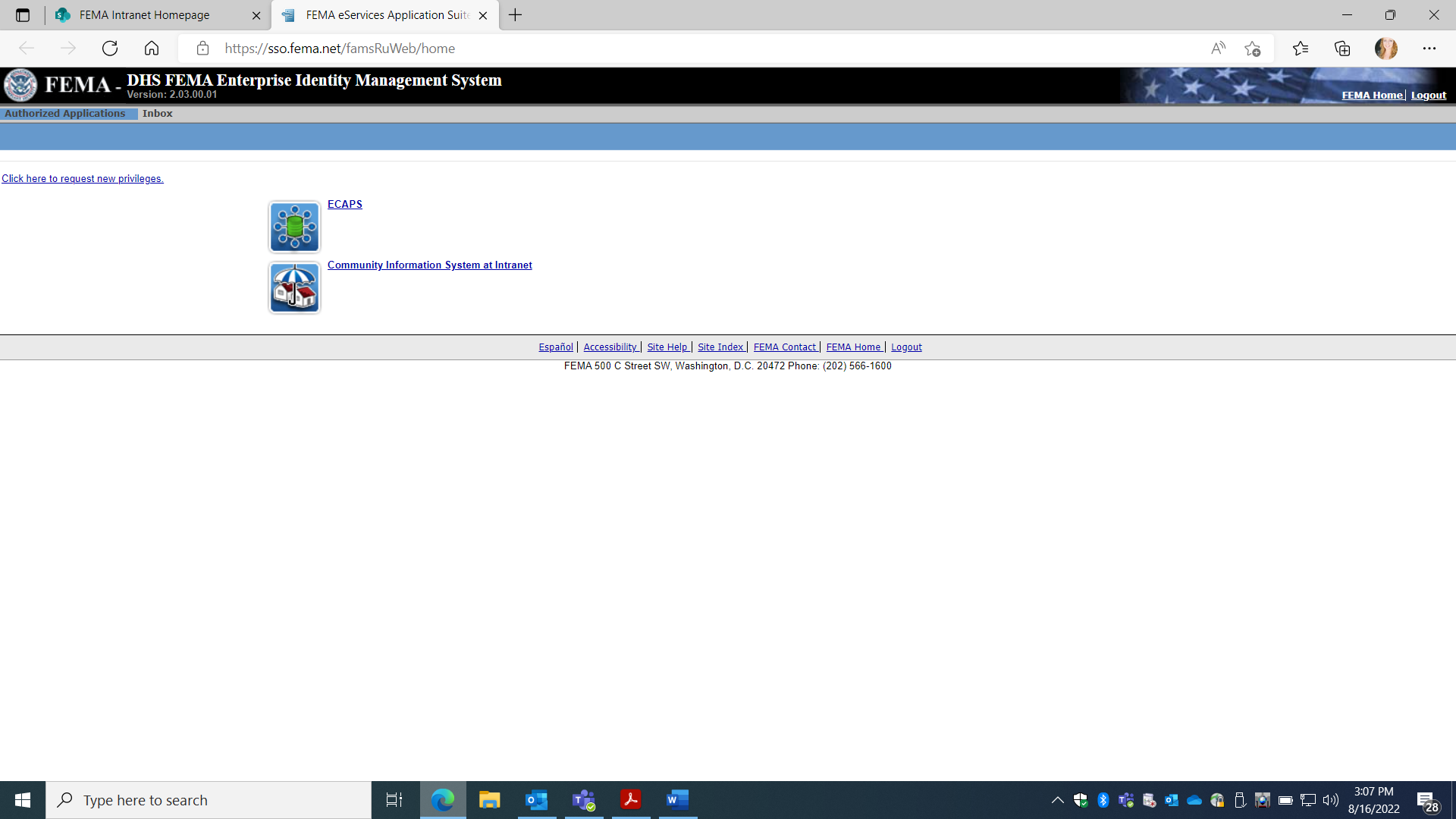The width and height of the screenshot is (1456, 819).
Task: Open the tab actions menu button
Action: tap(23, 15)
